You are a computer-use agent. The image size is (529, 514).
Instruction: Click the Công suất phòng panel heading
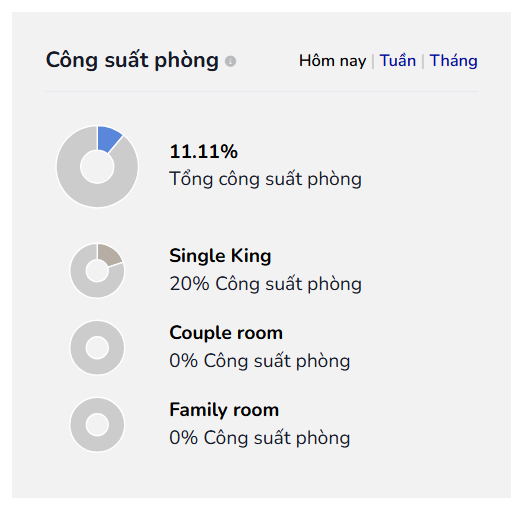134,62
